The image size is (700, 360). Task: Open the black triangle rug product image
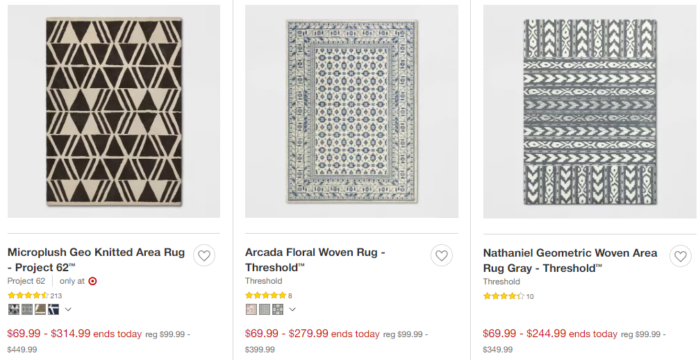click(114, 111)
